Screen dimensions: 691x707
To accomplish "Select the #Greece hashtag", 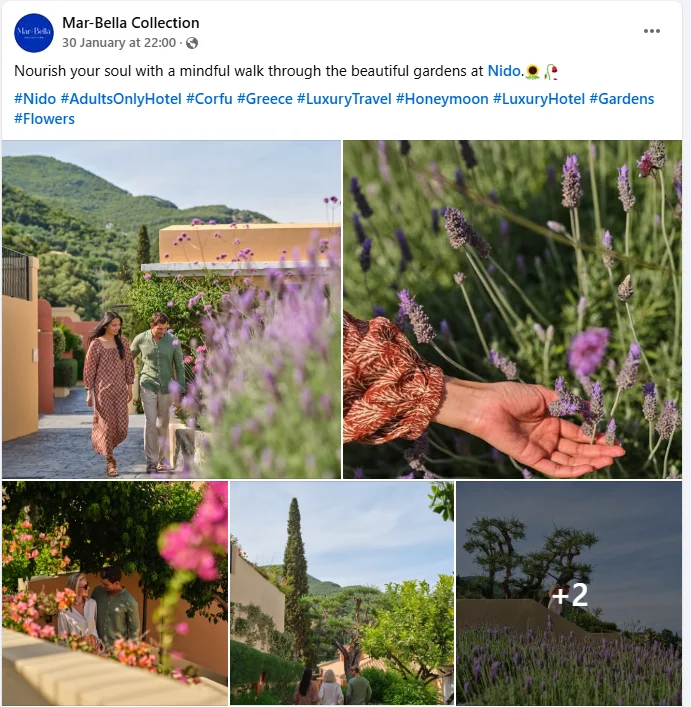I will (265, 99).
